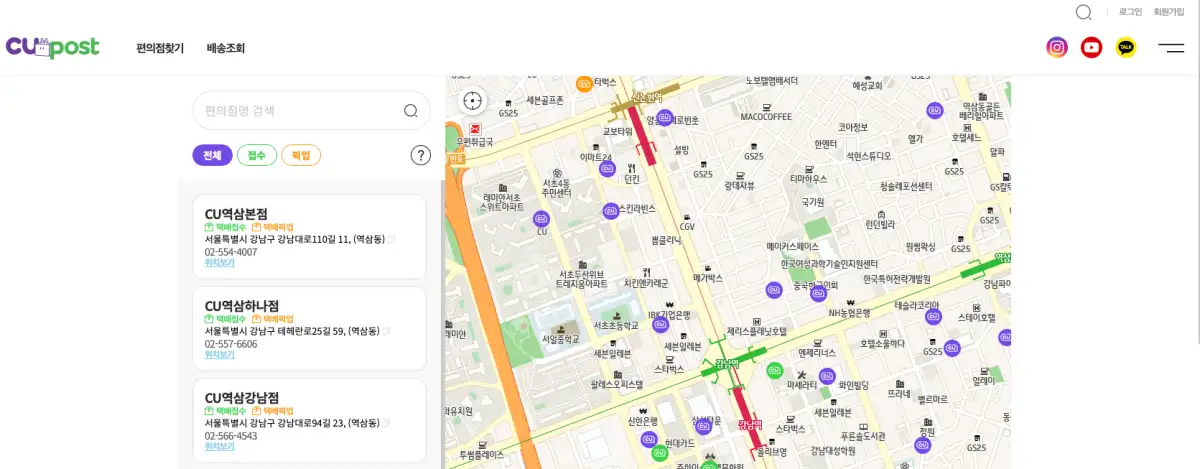Select the CU역삼하나점 store name
Screen dimensions: 1200x469
coord(241,306)
